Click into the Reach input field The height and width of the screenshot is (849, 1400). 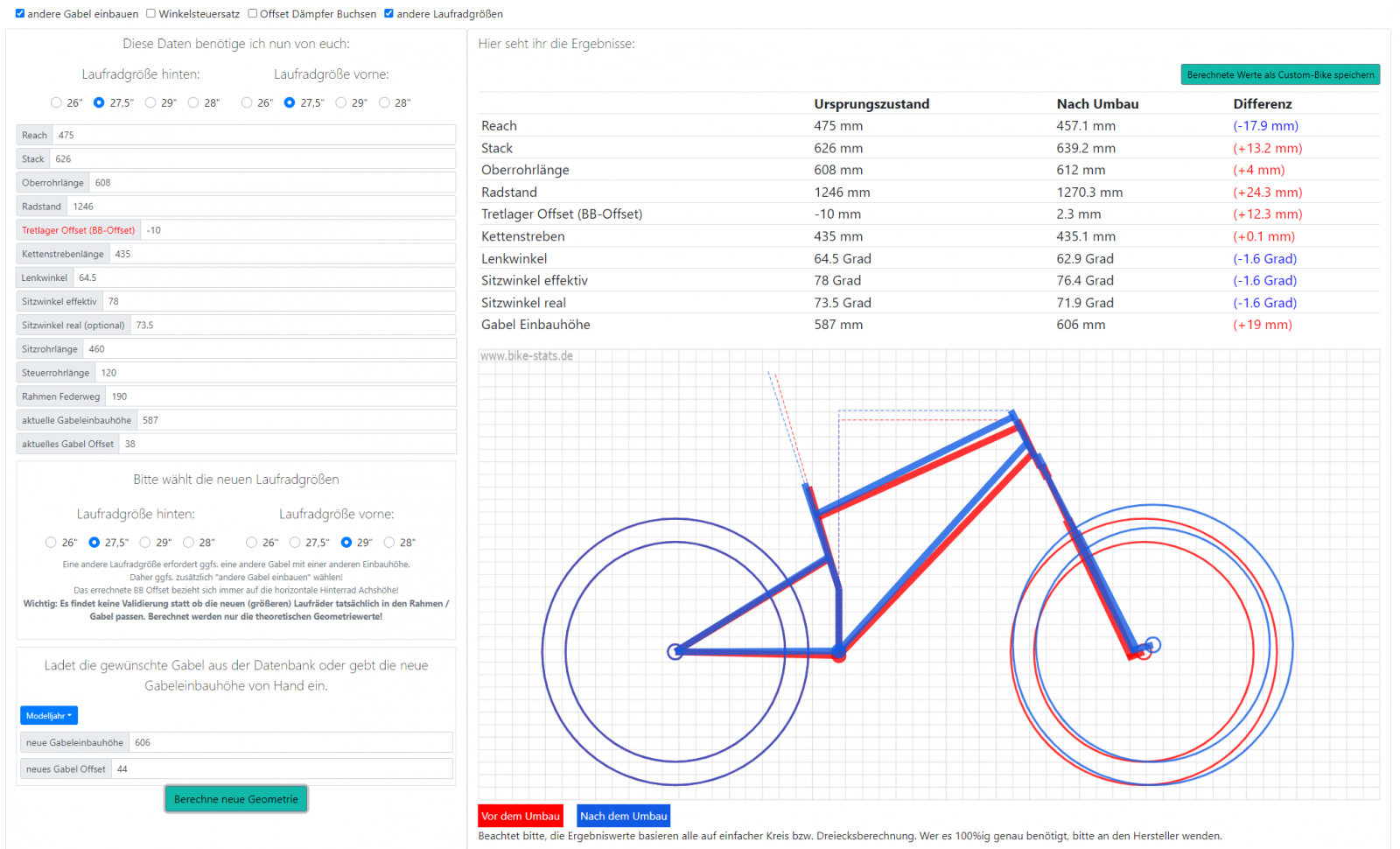(254, 136)
